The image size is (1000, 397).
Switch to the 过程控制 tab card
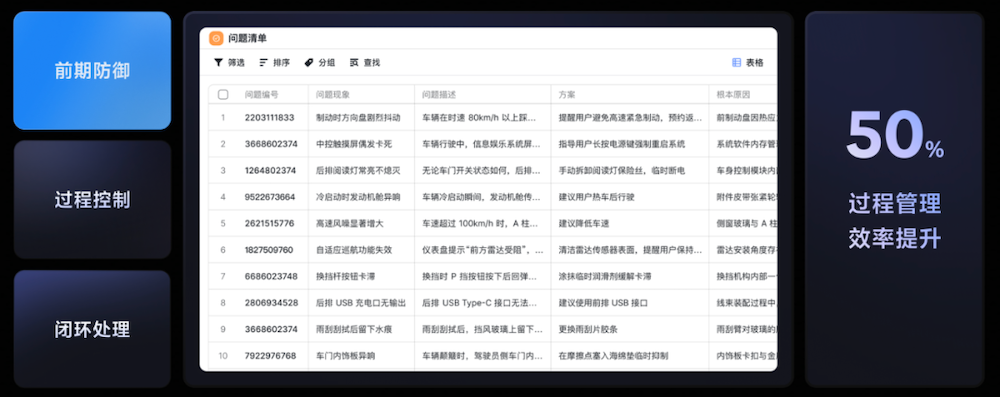92,200
